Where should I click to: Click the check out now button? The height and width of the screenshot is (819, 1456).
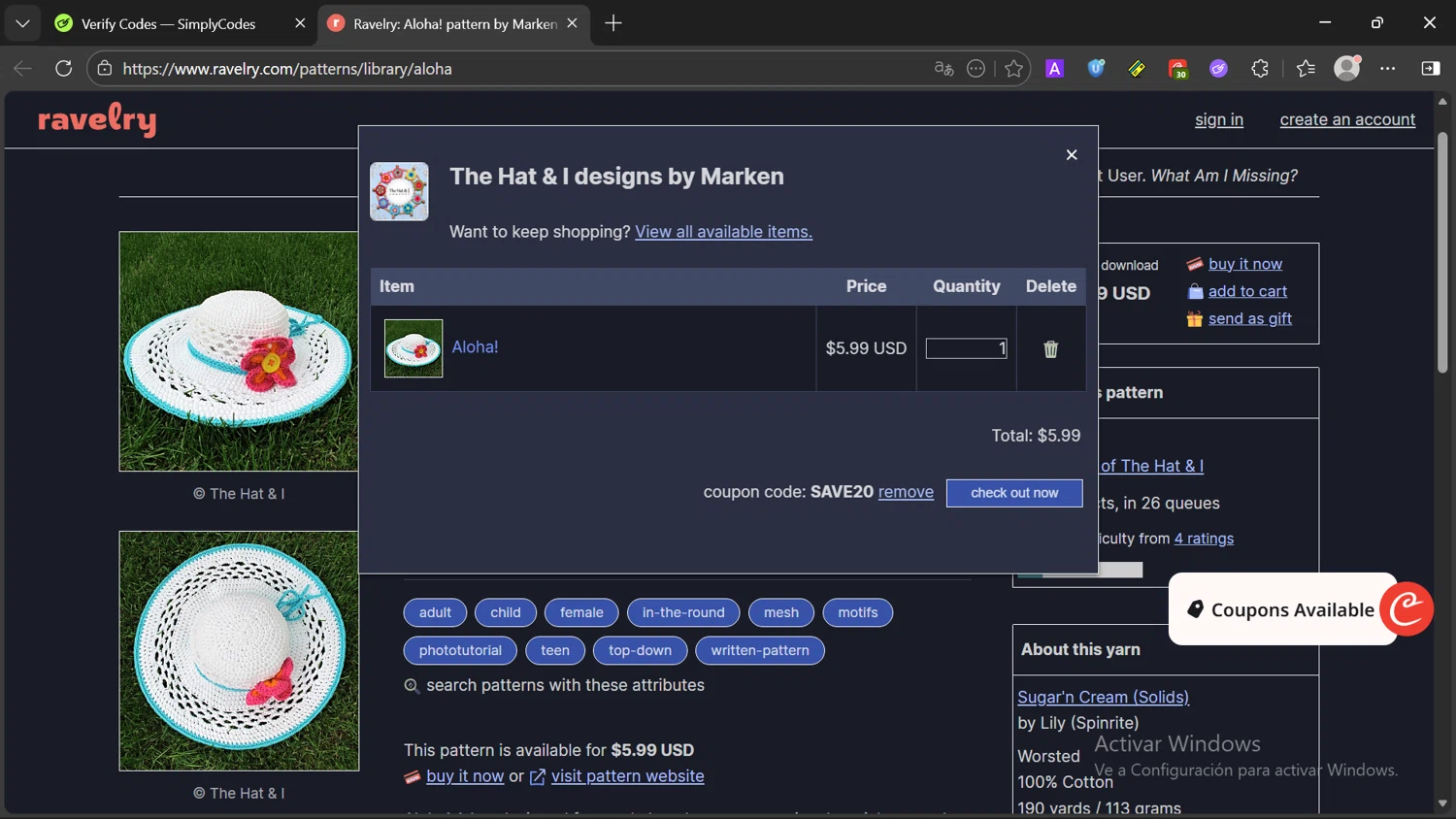pyautogui.click(x=1014, y=493)
